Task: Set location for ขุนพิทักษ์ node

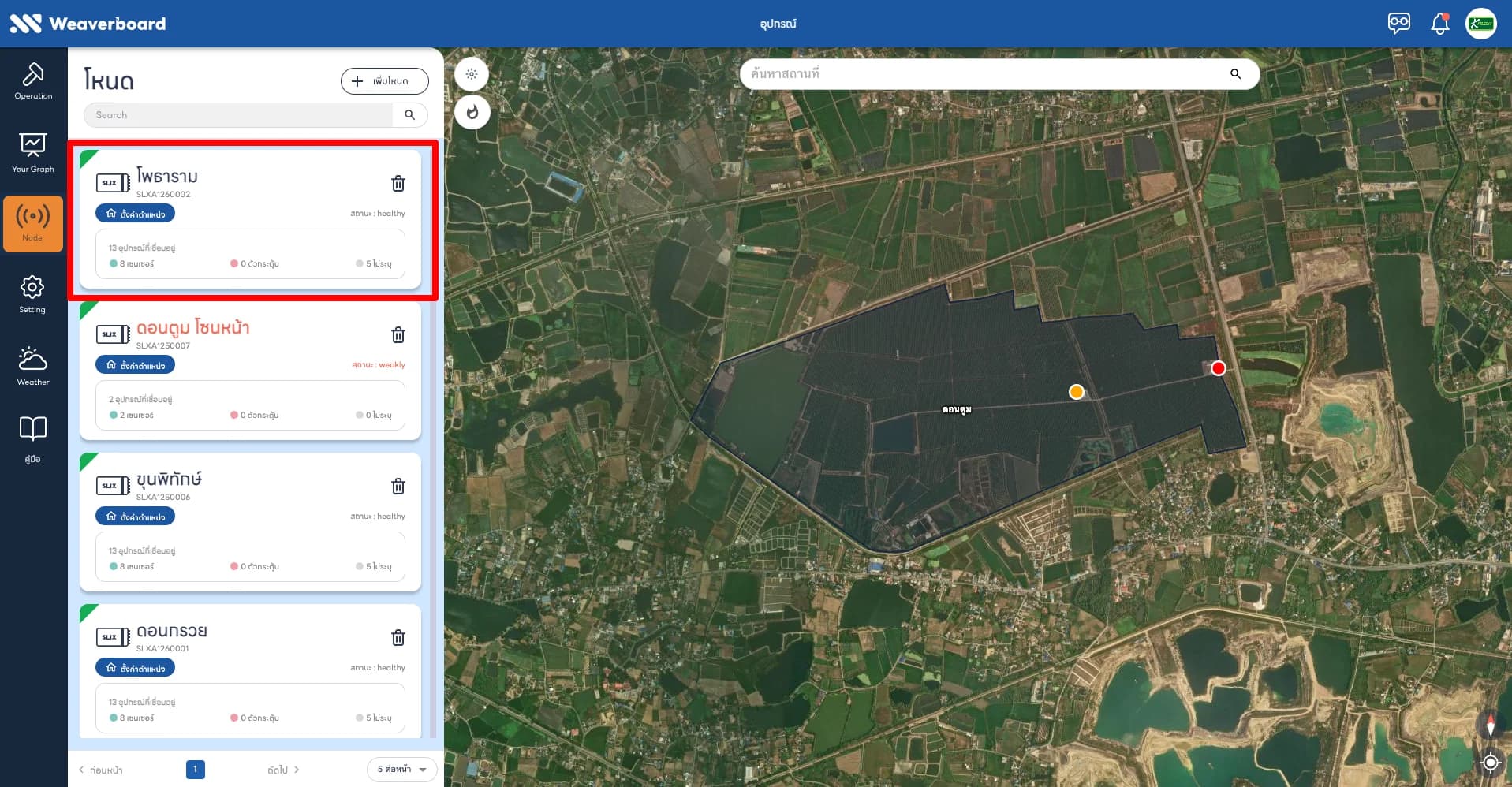Action: pyautogui.click(x=136, y=517)
